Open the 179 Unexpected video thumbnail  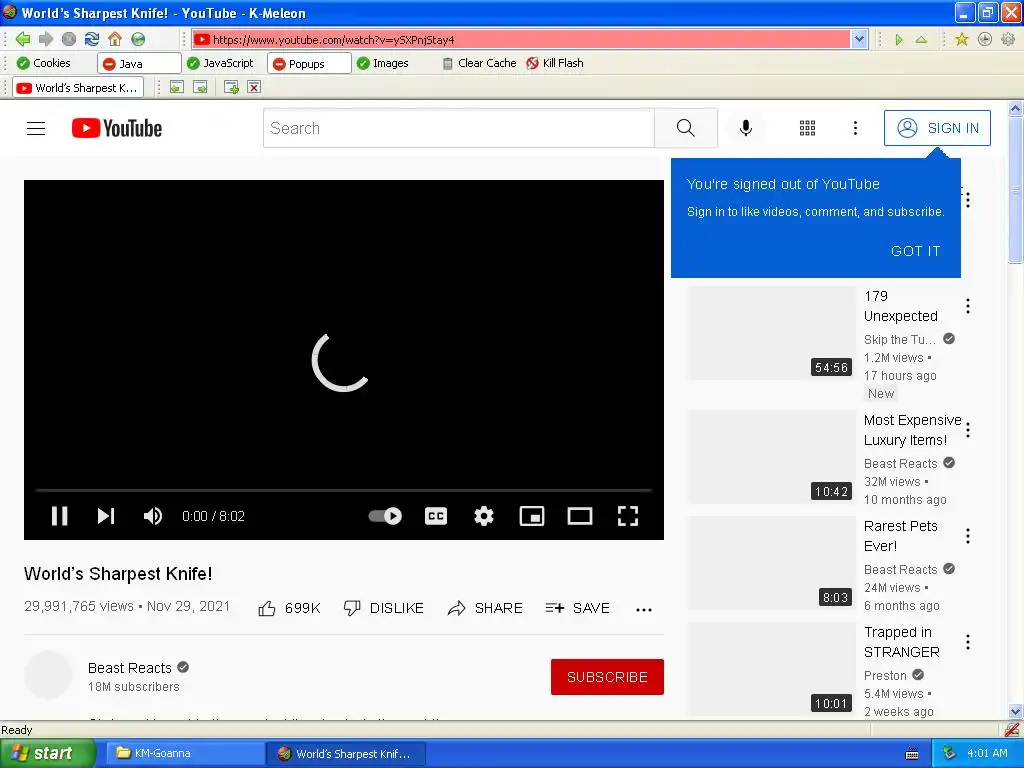[771, 332]
